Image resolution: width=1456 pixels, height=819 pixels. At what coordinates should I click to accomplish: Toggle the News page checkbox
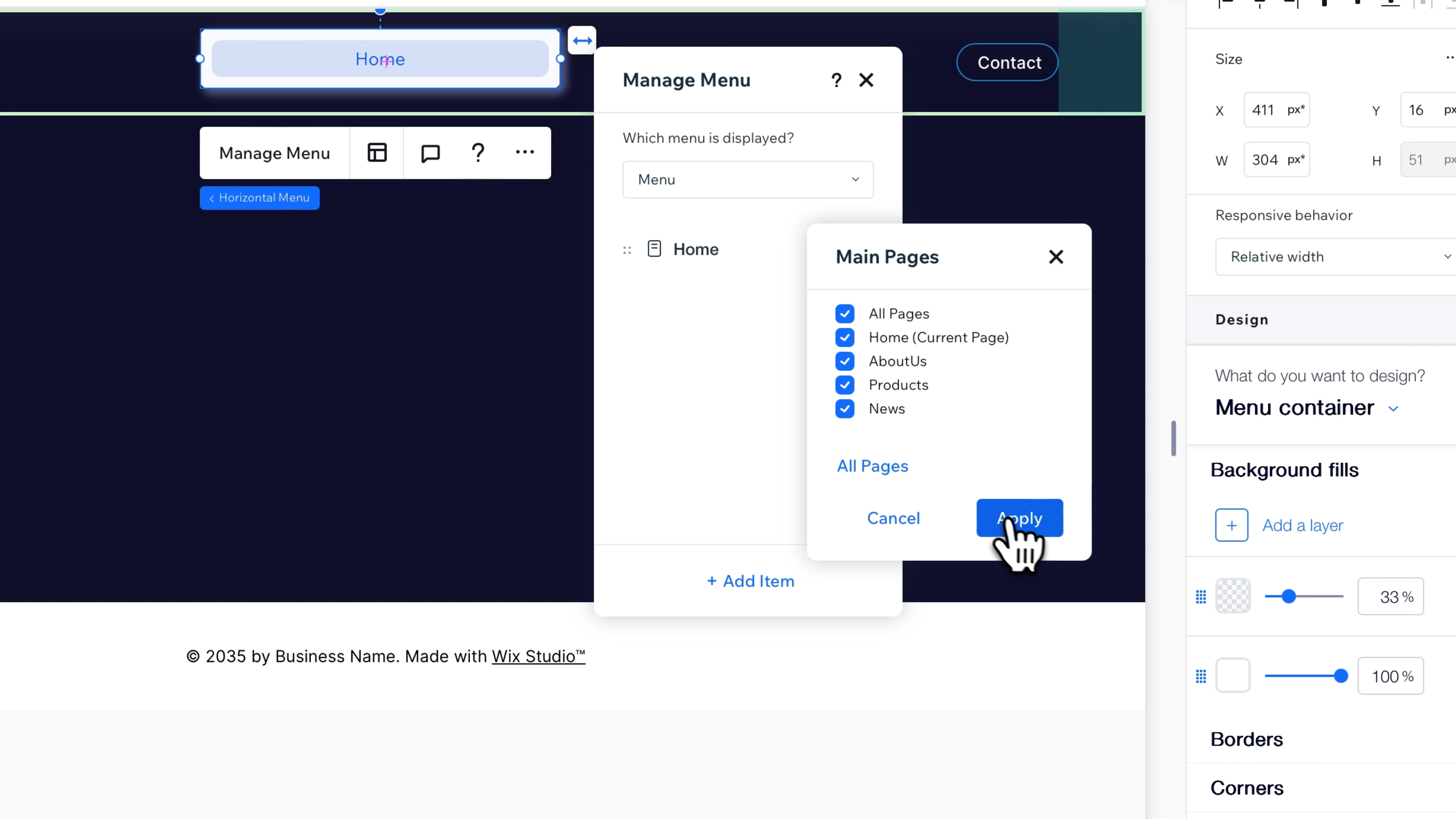tap(844, 409)
